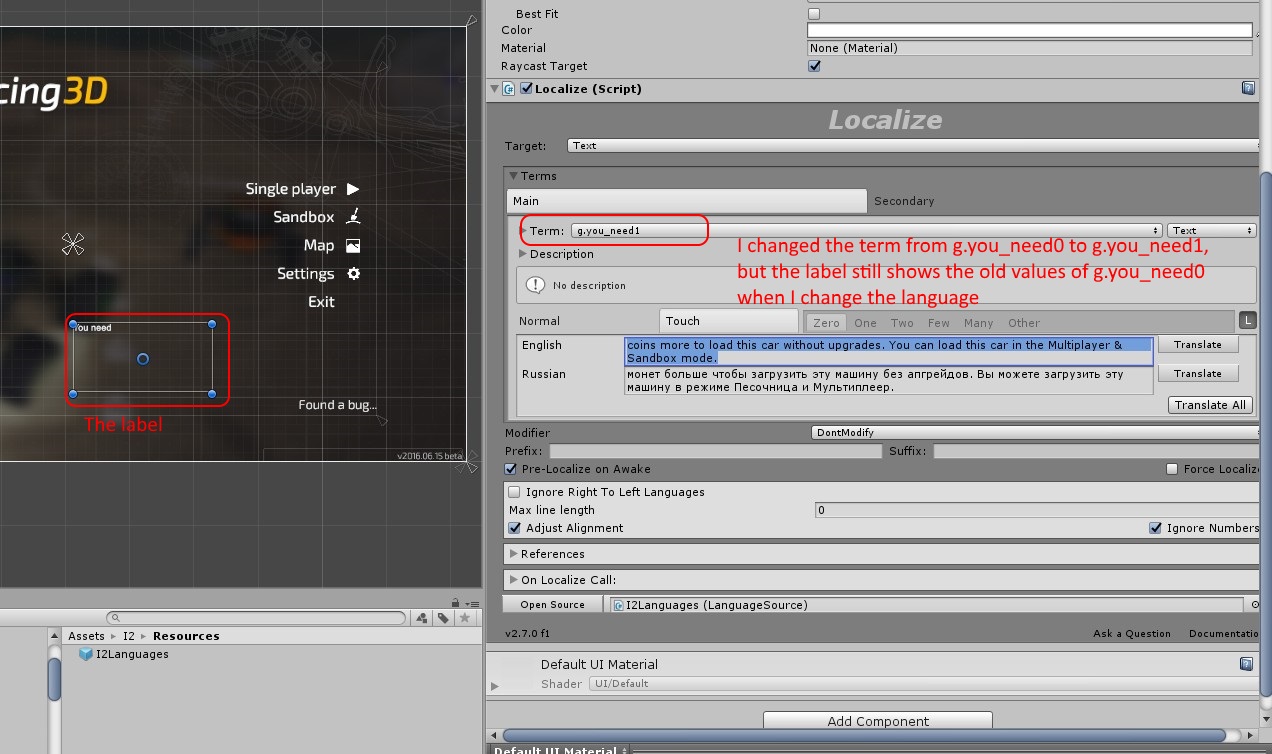Open help for Localize script component
1272x754 pixels.
(1248, 89)
